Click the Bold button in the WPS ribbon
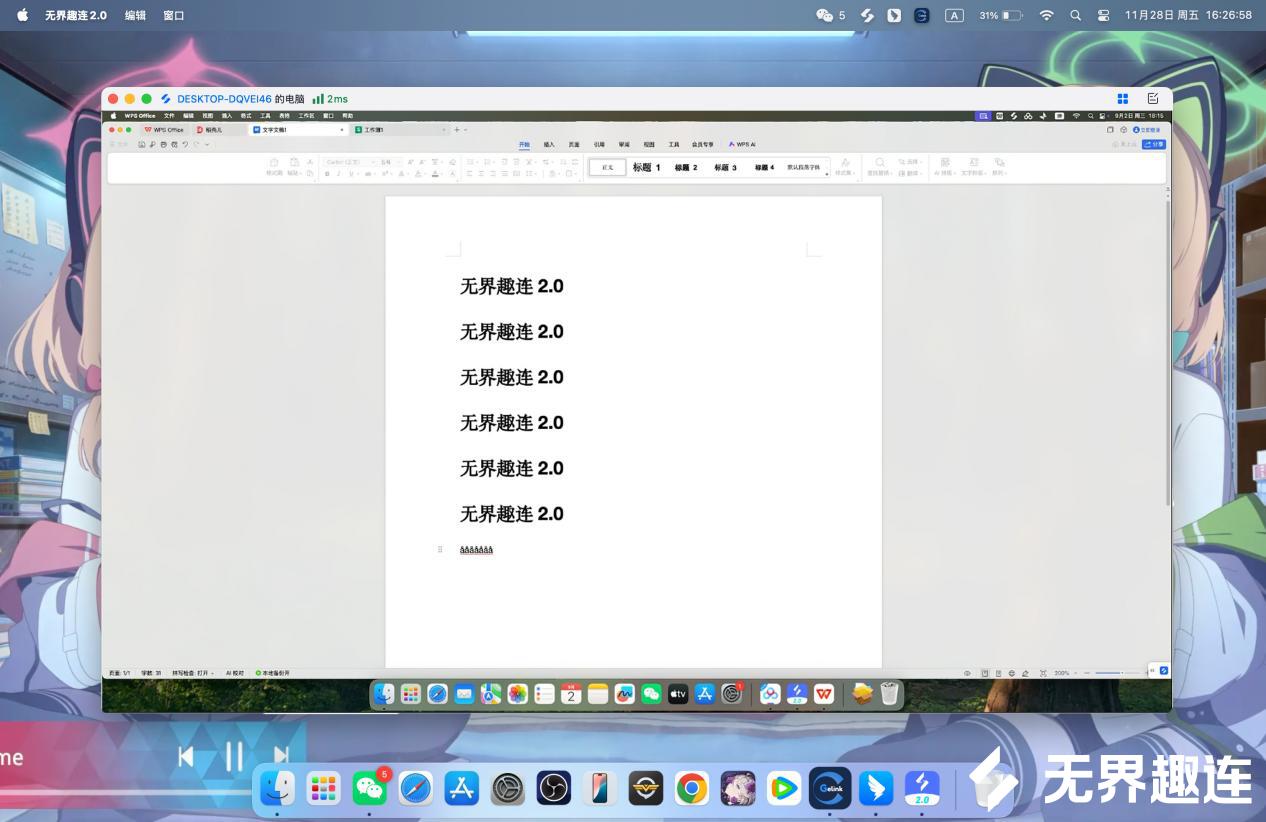This screenshot has height=822, width=1266. pyautogui.click(x=327, y=174)
